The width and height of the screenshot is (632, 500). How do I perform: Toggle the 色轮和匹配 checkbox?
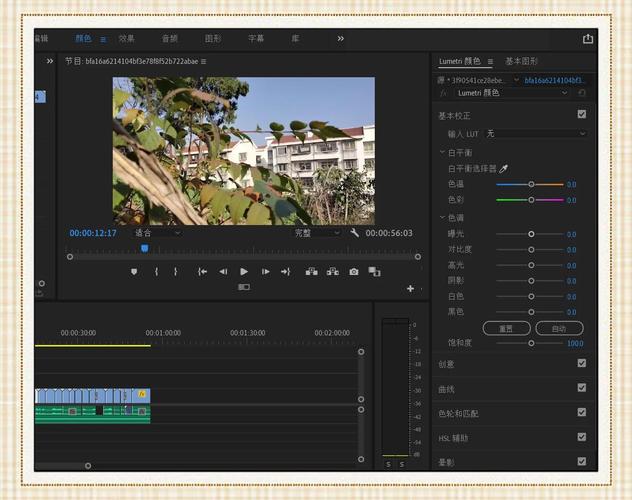point(582,413)
